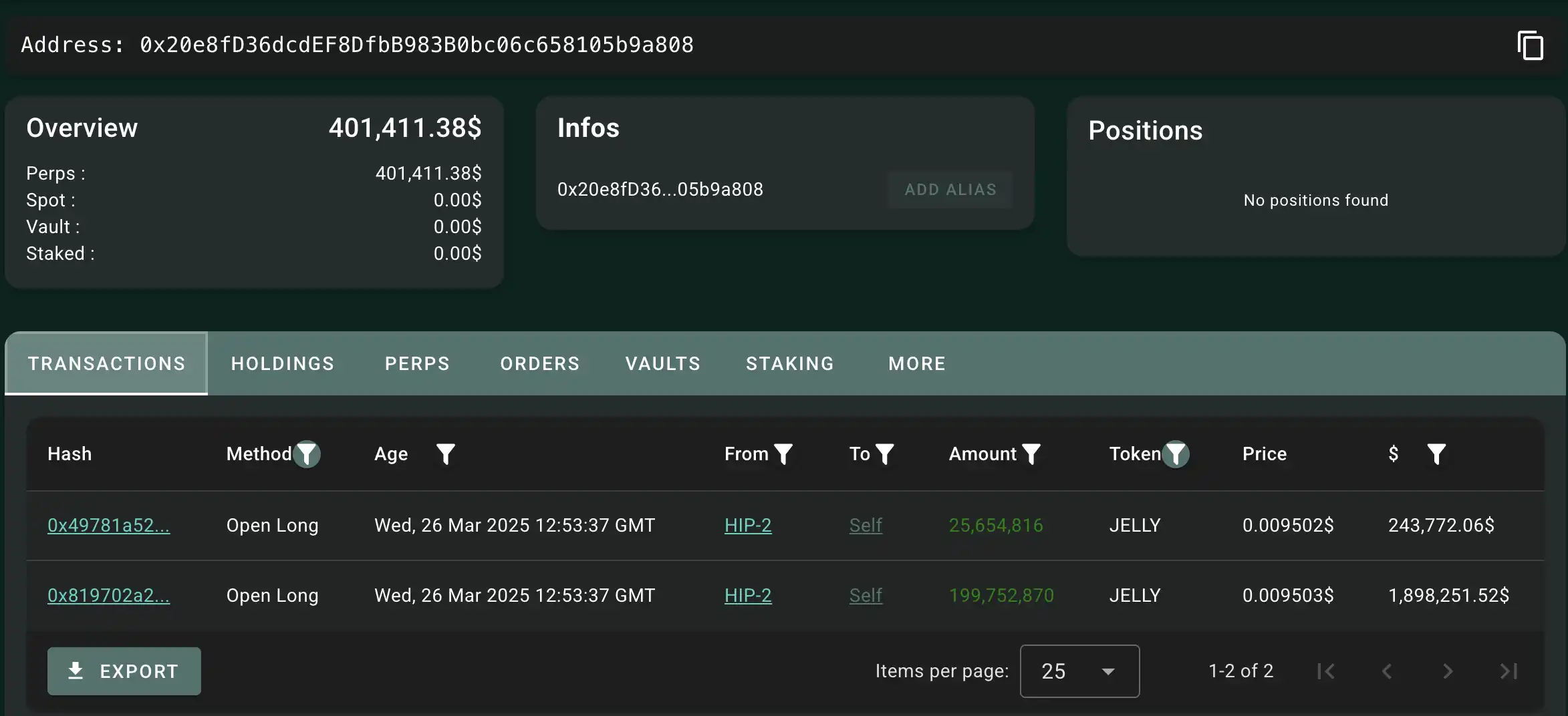Jump to the last page of results
1568x716 pixels.
(1509, 671)
